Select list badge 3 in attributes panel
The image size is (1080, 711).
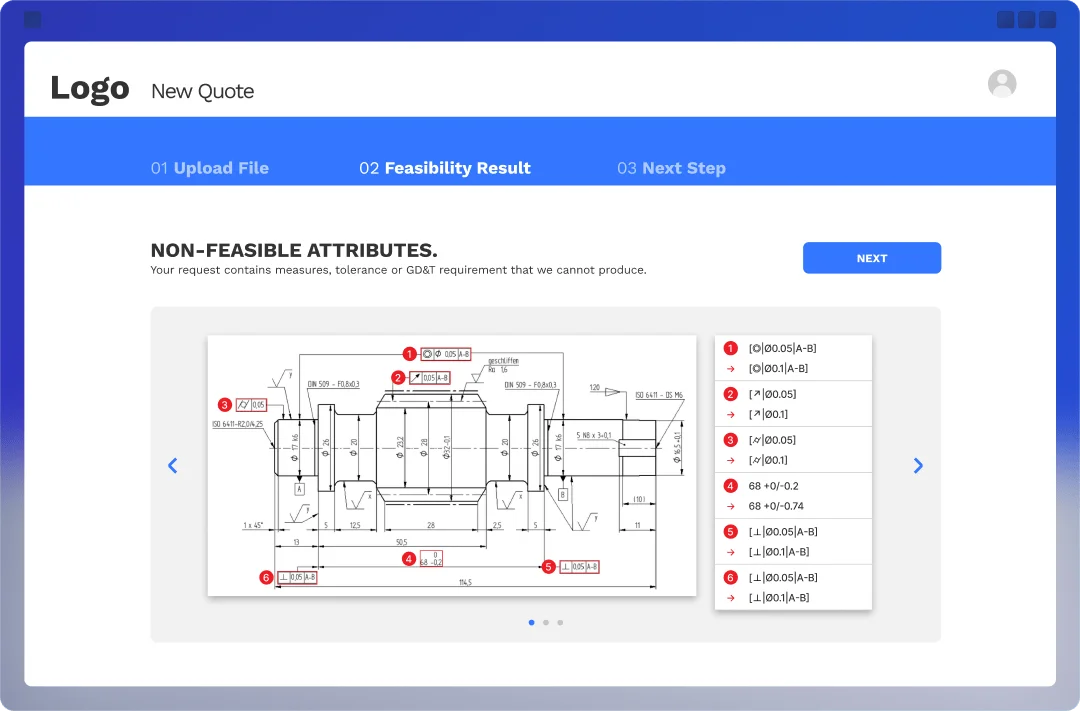[x=731, y=440]
